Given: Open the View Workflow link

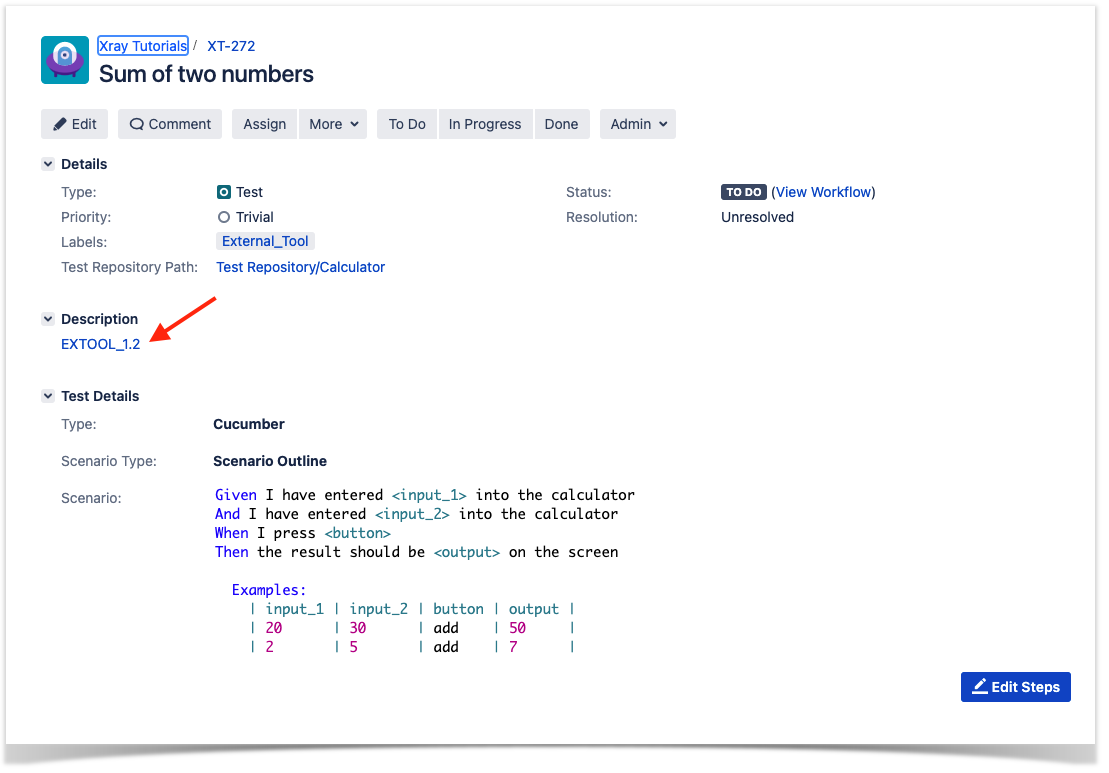Looking at the screenshot, I should 823,192.
